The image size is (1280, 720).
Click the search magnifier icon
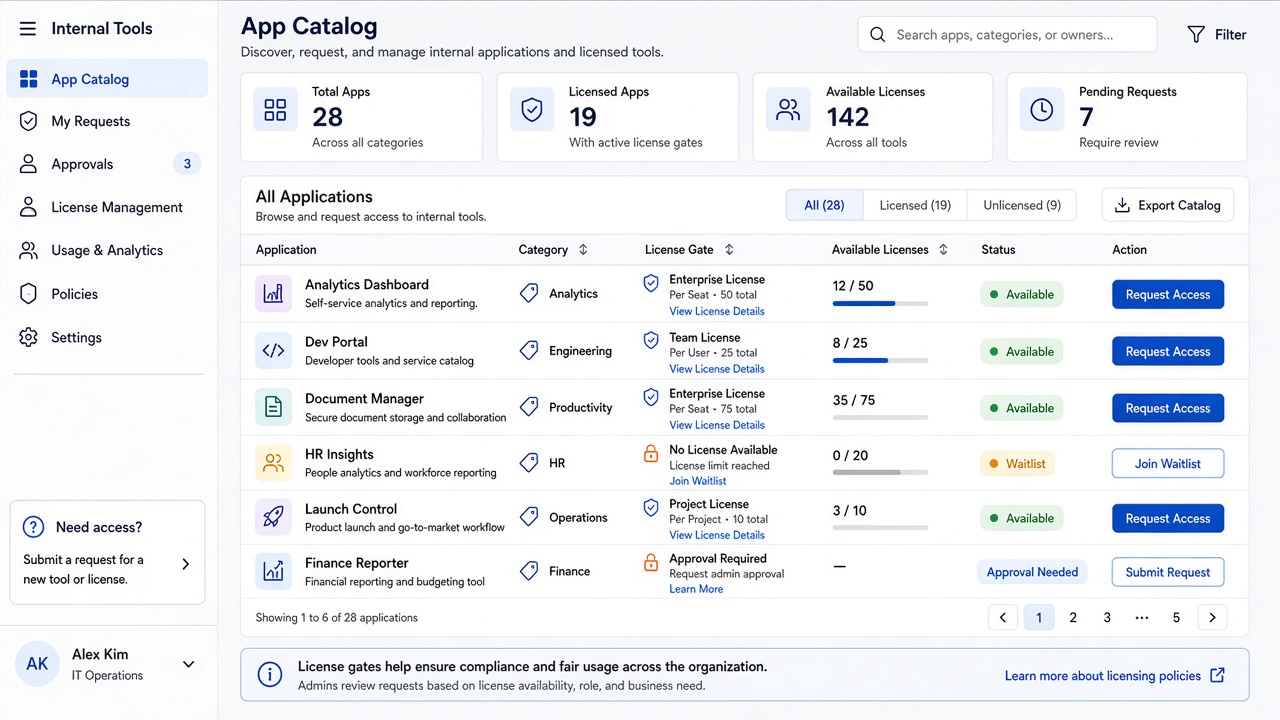coord(878,35)
